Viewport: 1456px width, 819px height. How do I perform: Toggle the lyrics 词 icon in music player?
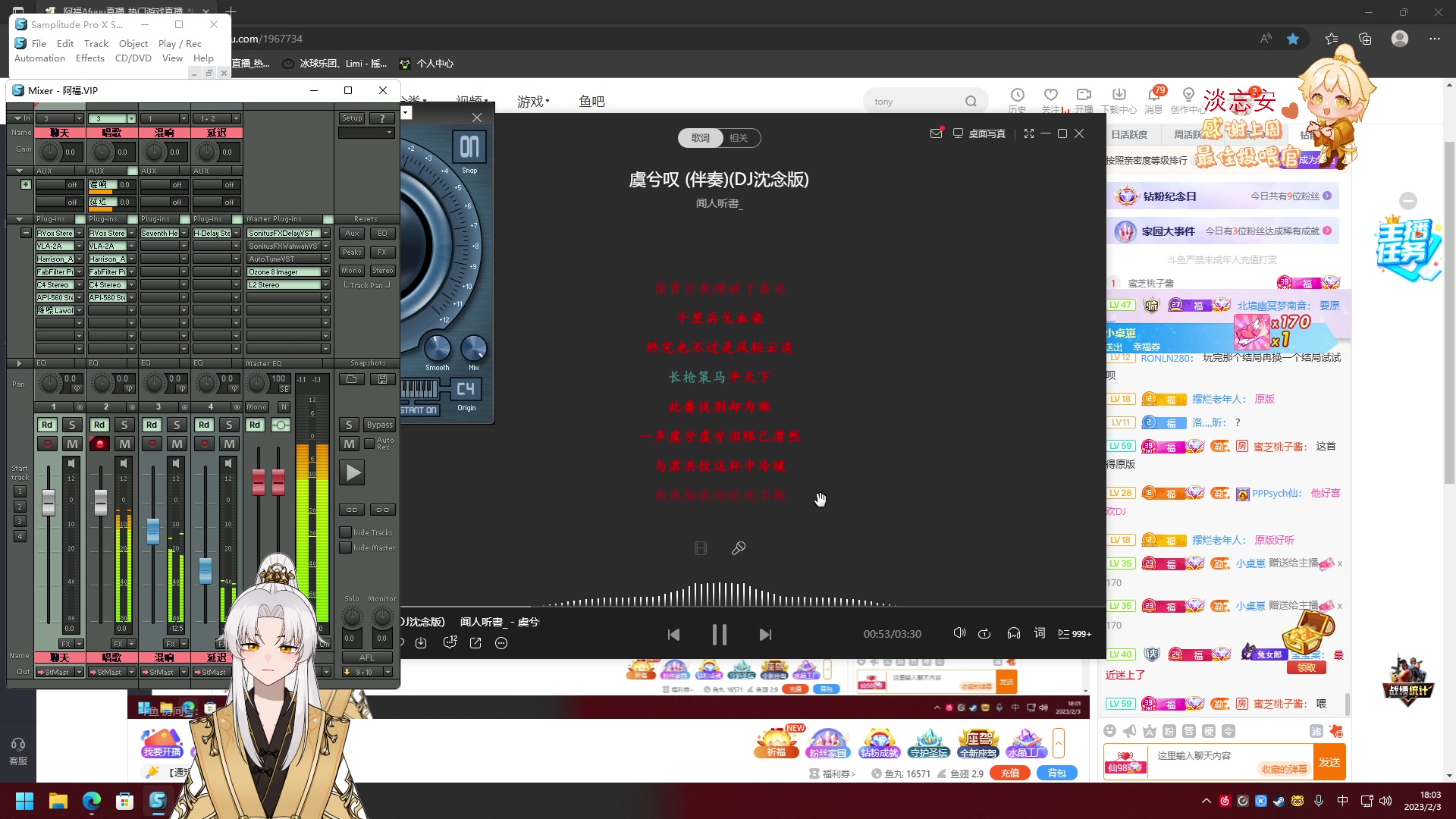click(x=1040, y=633)
